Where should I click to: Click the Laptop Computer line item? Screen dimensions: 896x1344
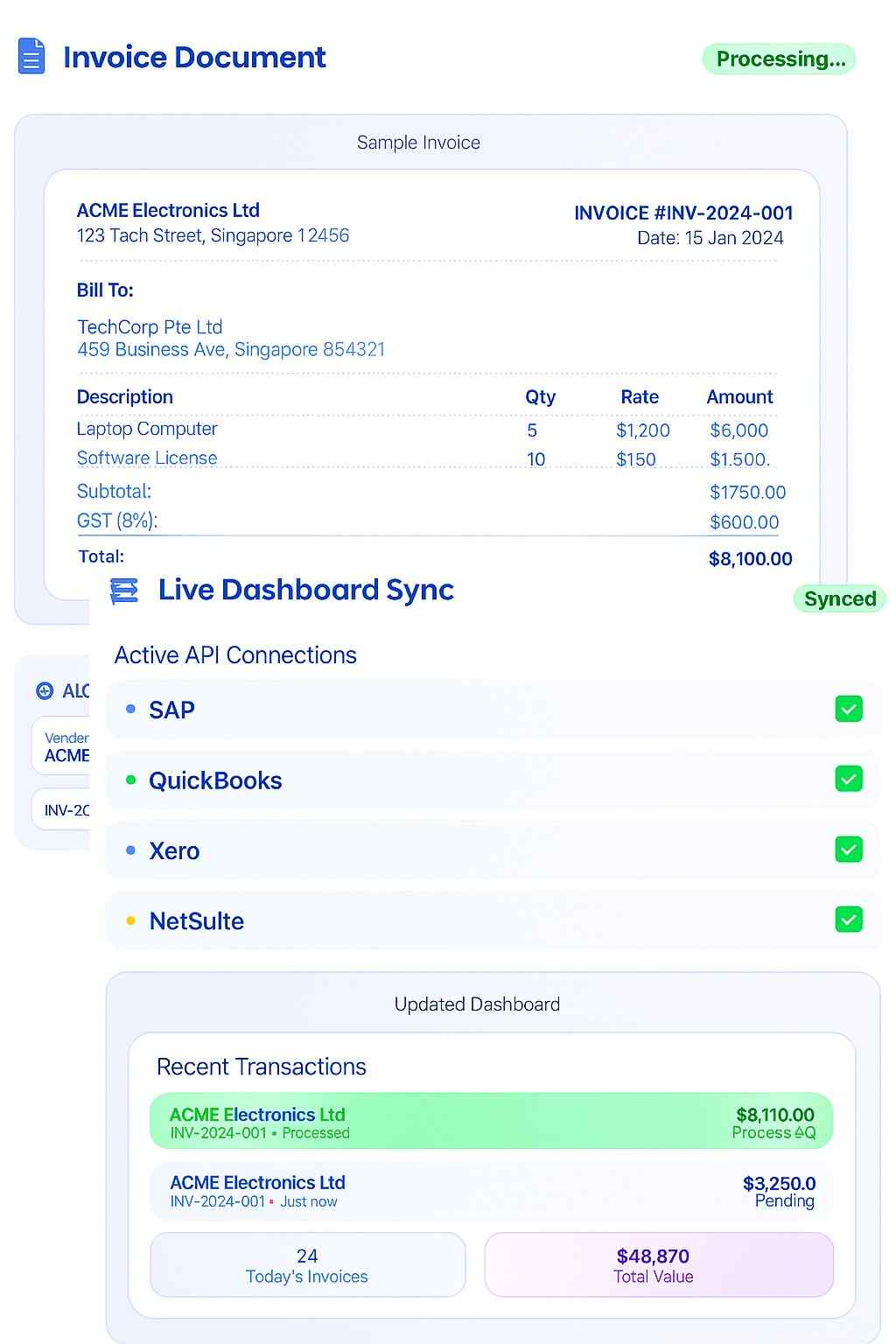(147, 430)
